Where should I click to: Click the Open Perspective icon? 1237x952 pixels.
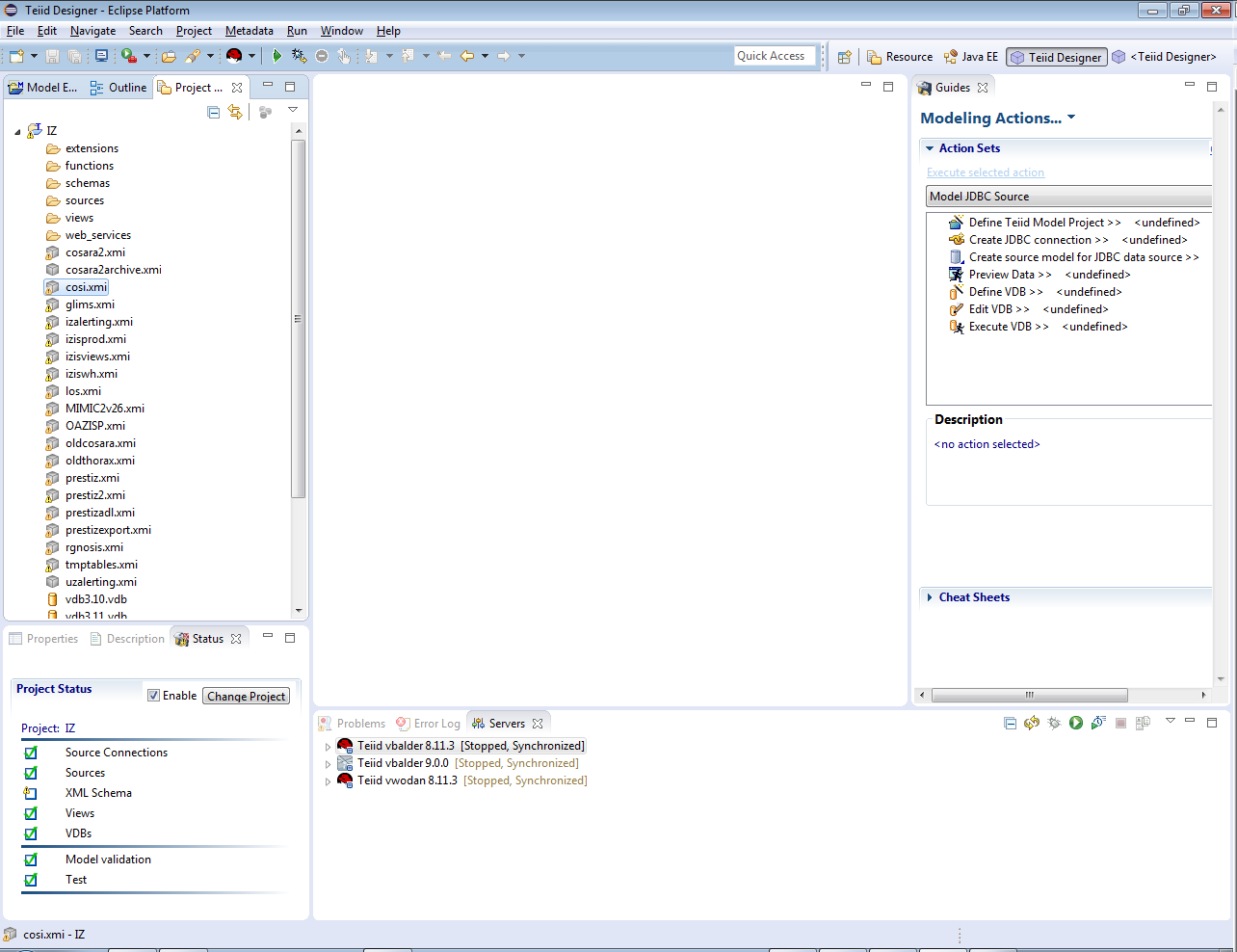tap(845, 57)
